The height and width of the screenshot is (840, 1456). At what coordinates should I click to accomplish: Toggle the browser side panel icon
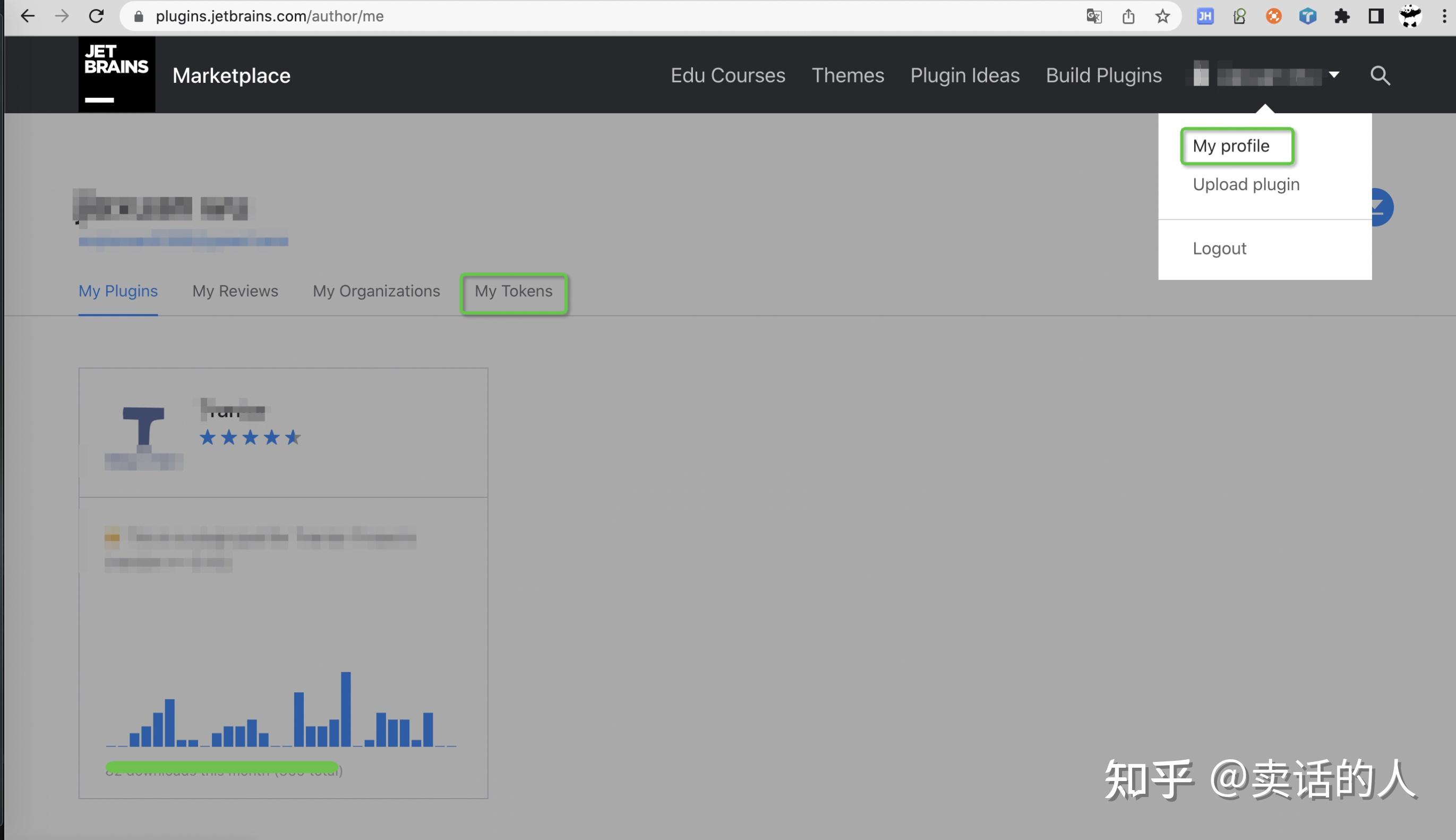[x=1376, y=16]
